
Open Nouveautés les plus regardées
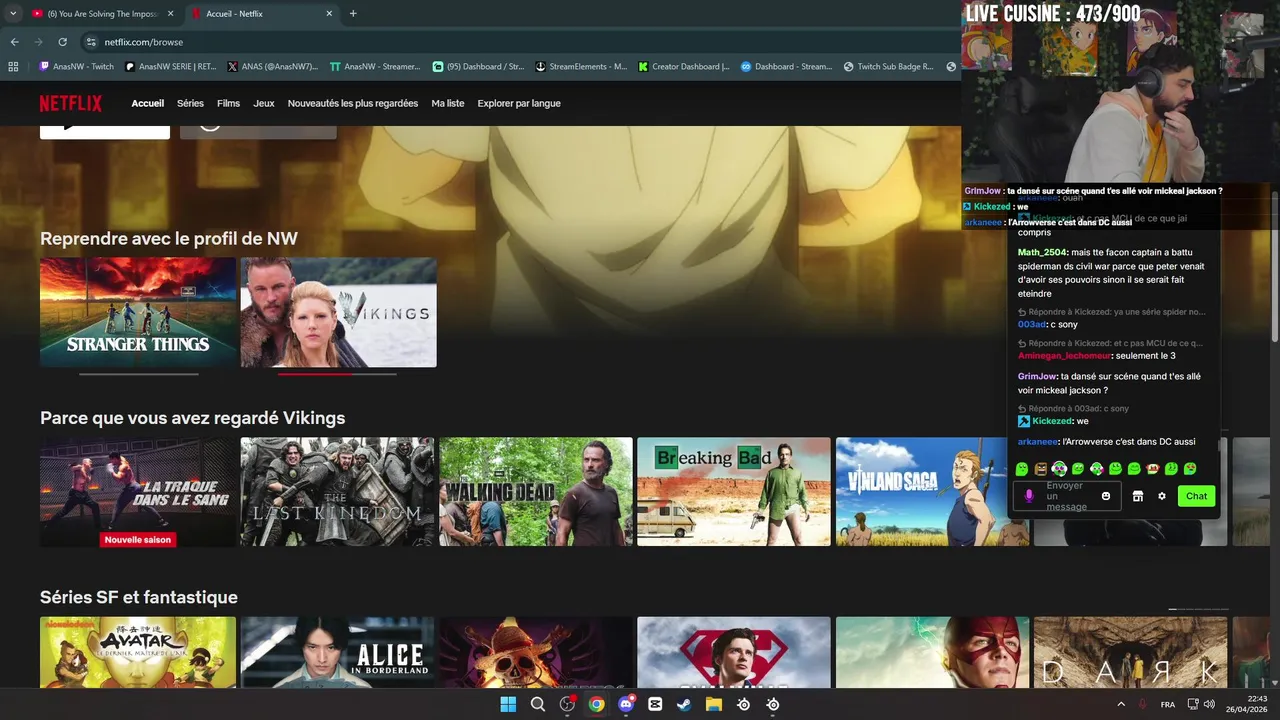[353, 103]
